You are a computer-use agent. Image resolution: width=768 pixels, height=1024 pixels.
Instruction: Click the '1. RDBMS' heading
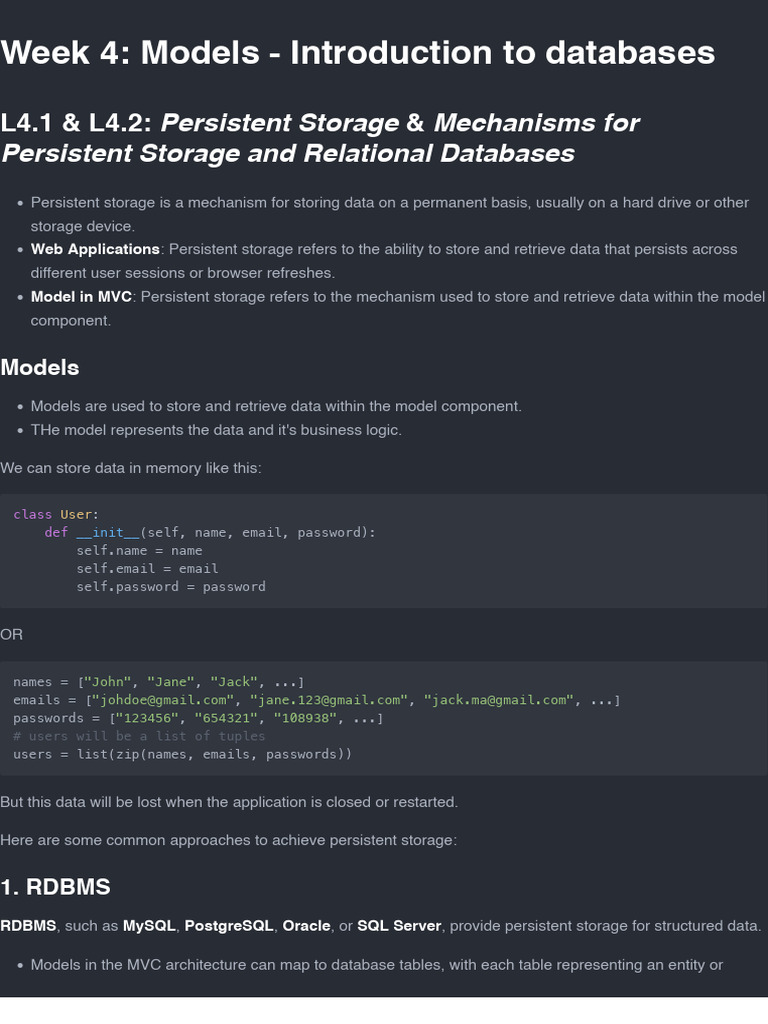(55, 887)
